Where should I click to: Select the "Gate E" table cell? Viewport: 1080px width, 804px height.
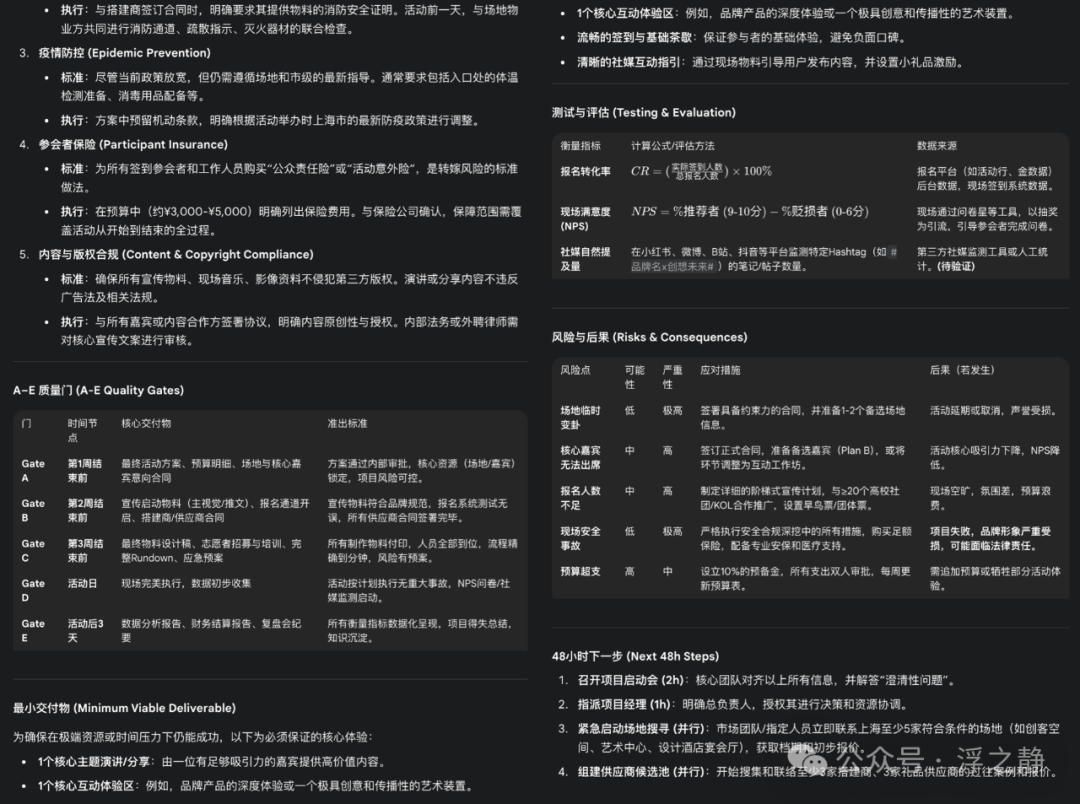(x=33, y=630)
